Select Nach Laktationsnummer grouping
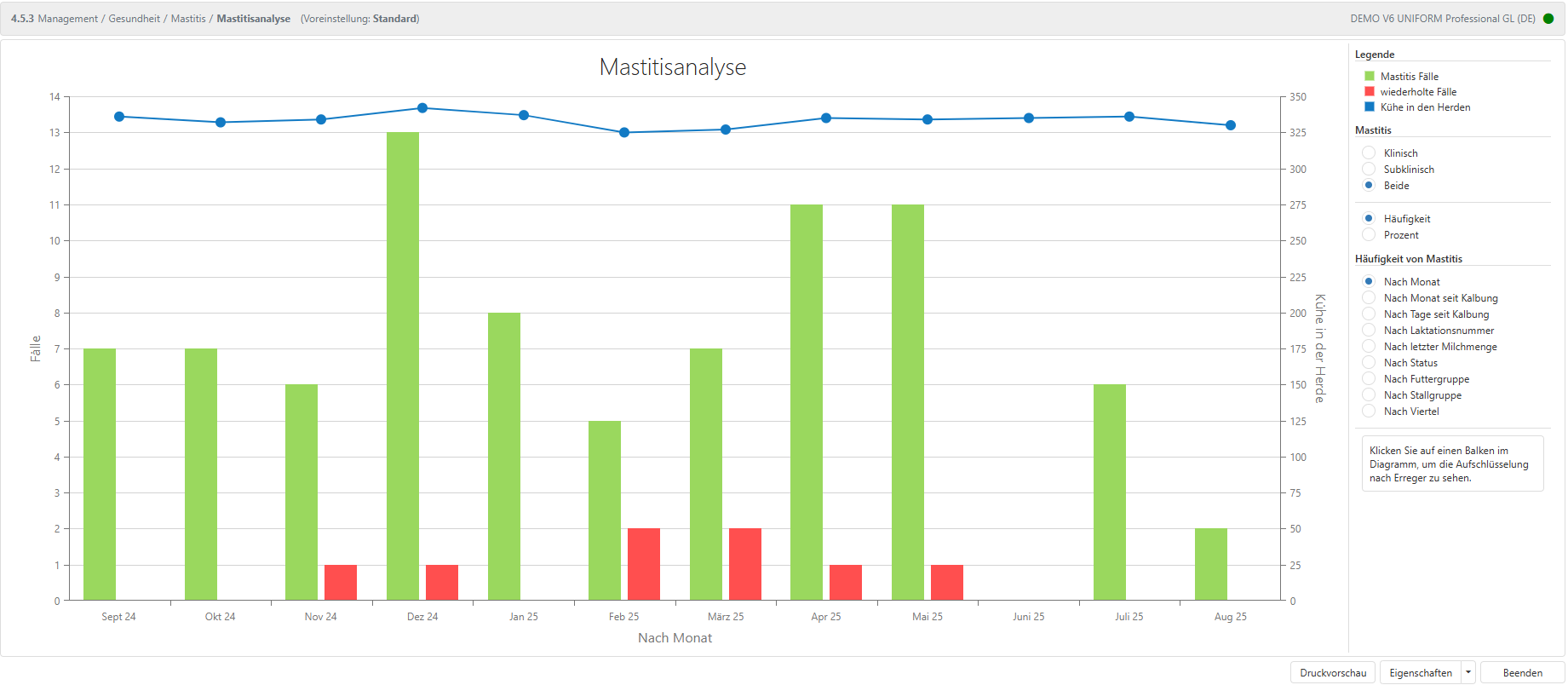This screenshot has height=685, width=1568. point(1369,331)
